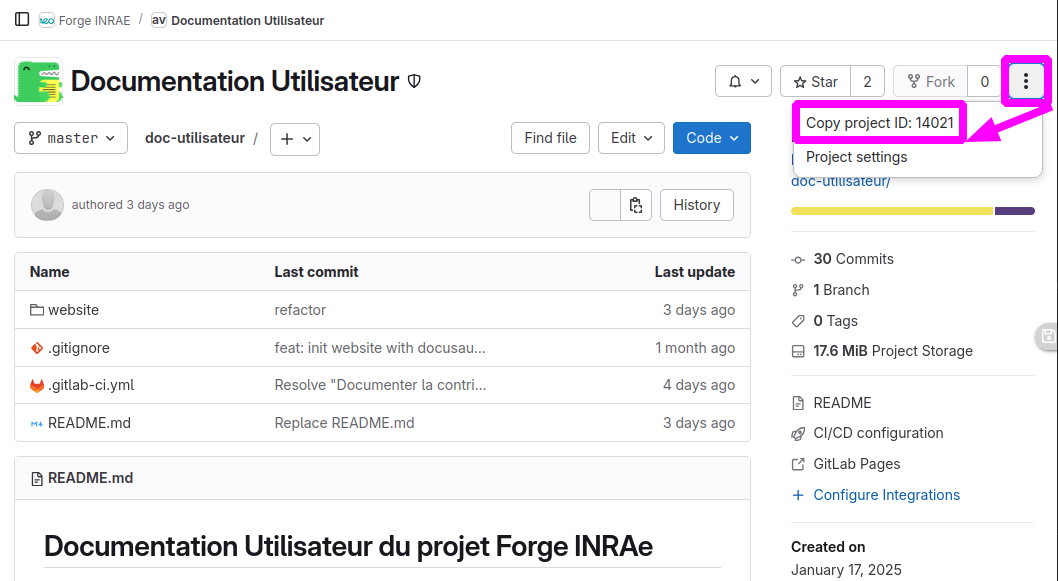Star the project
Viewport: 1058px width, 581px height.
click(816, 82)
